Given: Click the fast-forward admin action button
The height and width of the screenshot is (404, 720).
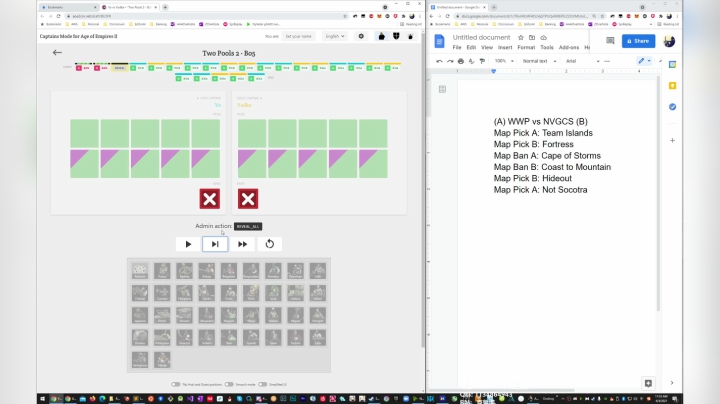Looking at the screenshot, I should click(x=242, y=244).
